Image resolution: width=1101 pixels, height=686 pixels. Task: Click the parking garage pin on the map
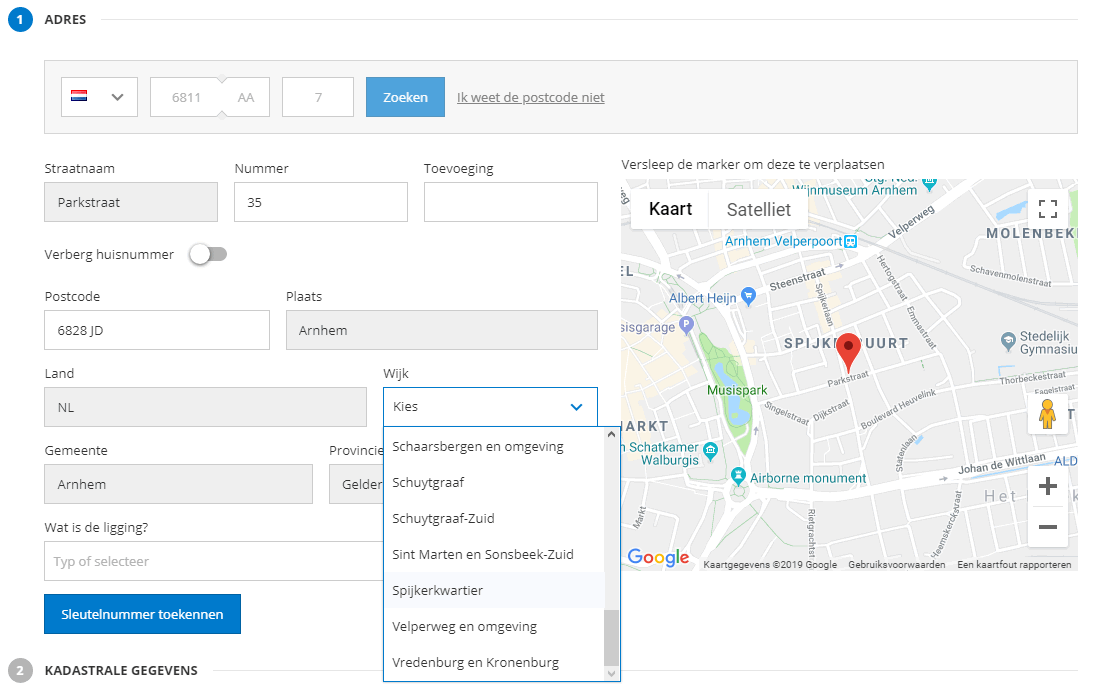coord(687,324)
